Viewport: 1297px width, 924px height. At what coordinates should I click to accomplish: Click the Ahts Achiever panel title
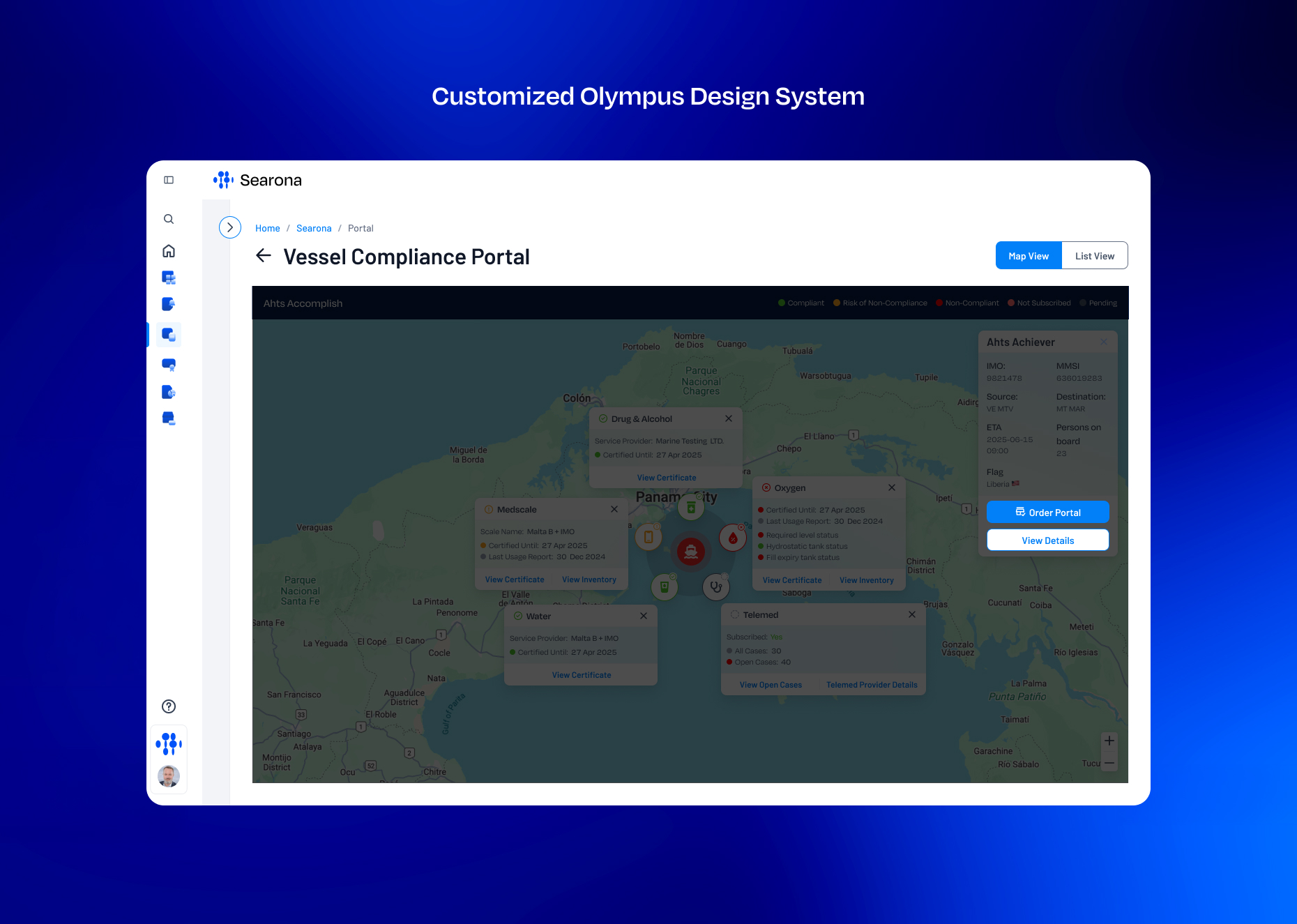pyautogui.click(x=1020, y=342)
